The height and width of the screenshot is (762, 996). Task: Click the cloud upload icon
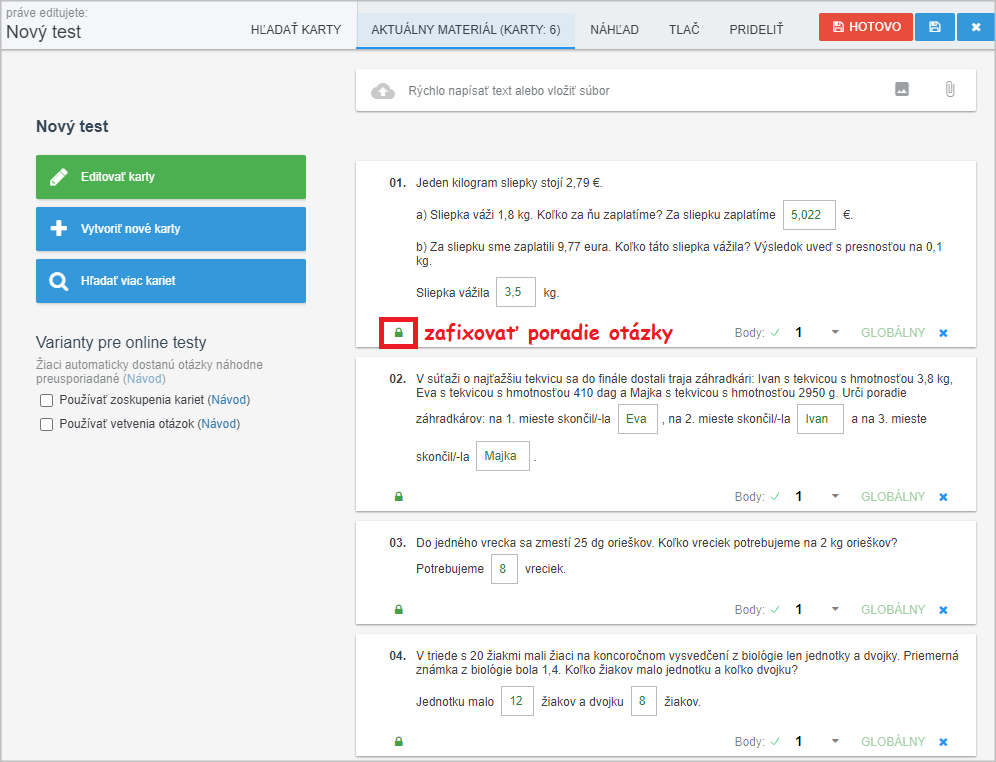click(382, 91)
